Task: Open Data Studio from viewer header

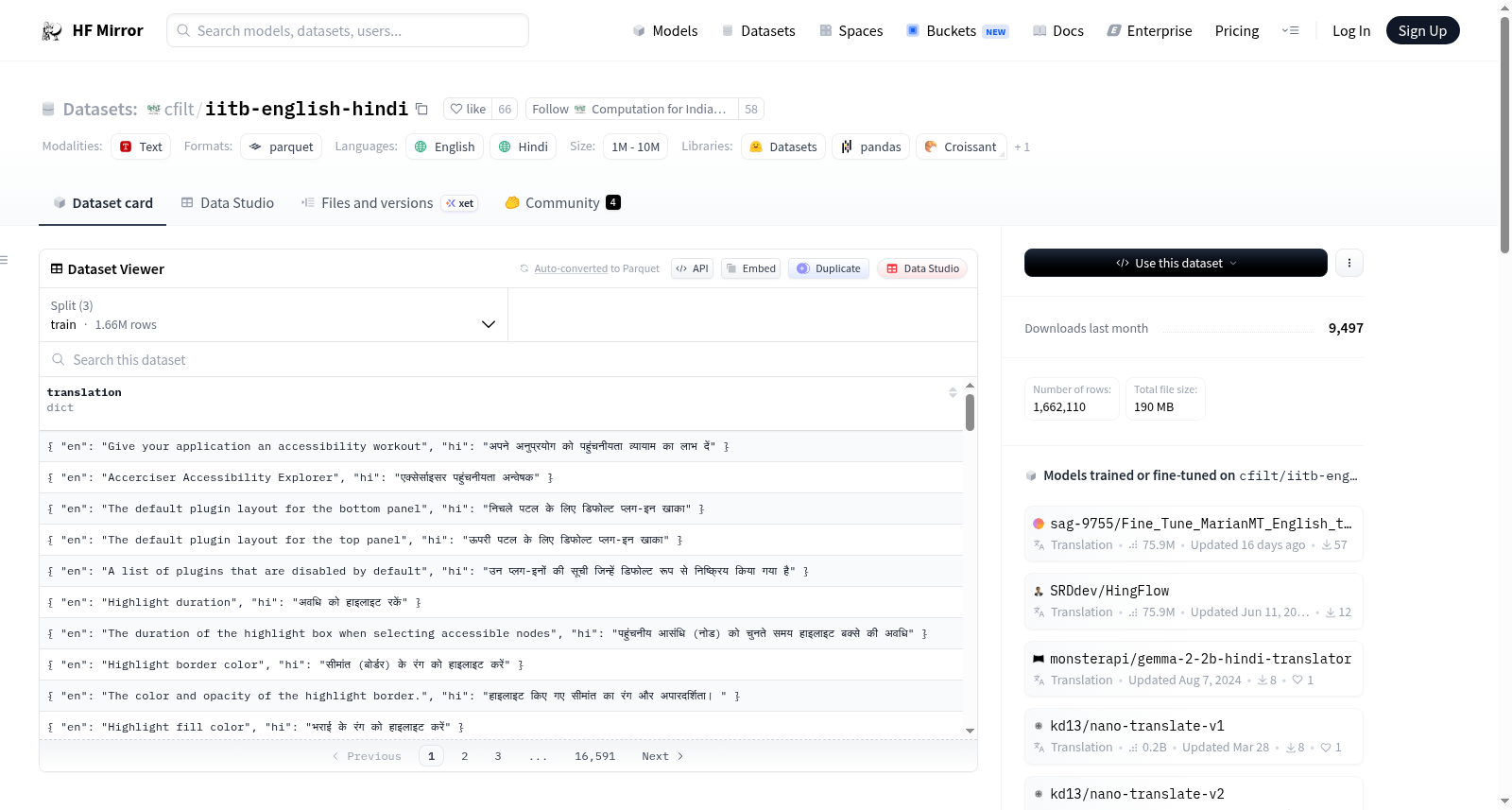Action: (x=922, y=269)
